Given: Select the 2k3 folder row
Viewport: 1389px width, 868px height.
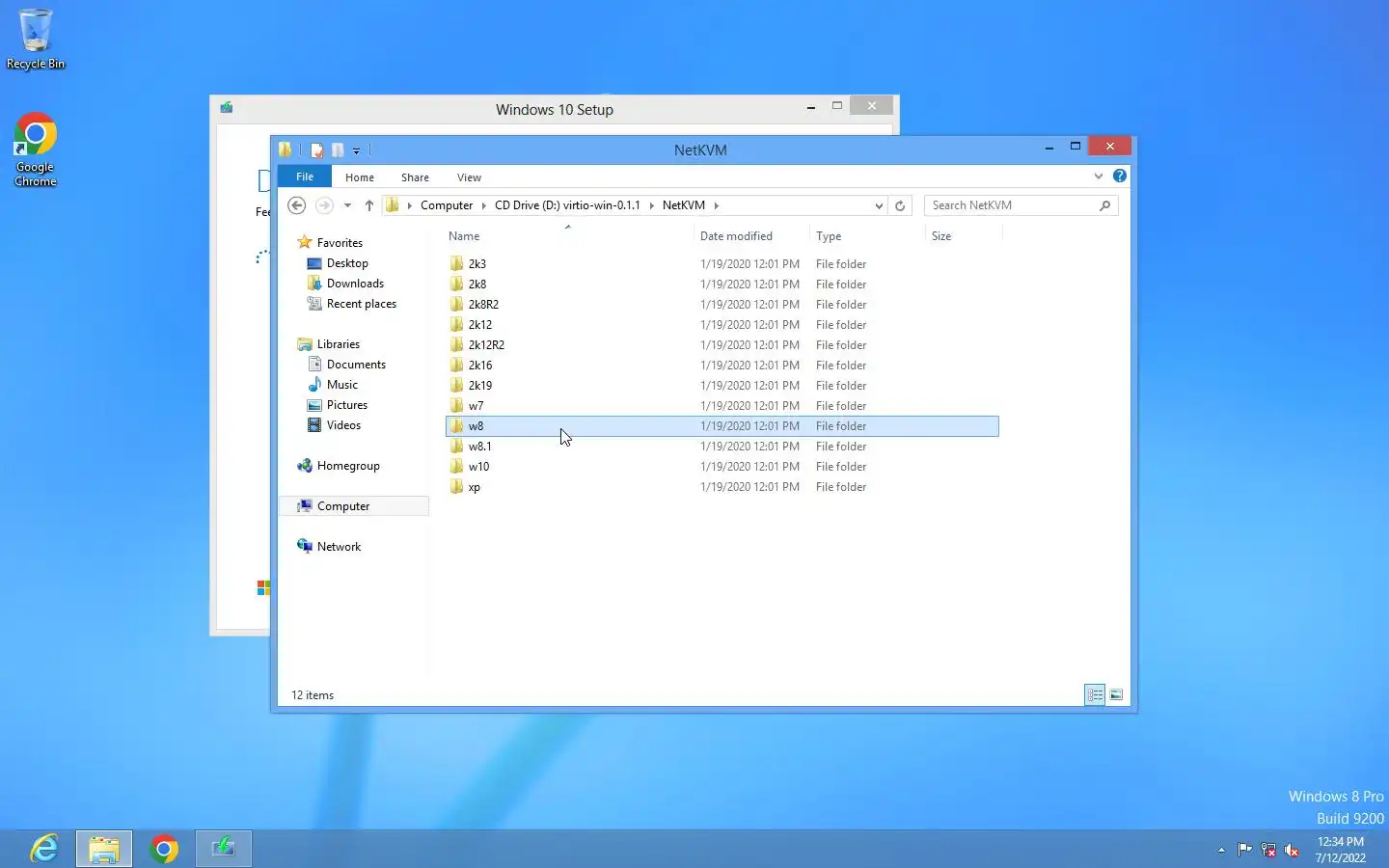Looking at the screenshot, I should (722, 264).
